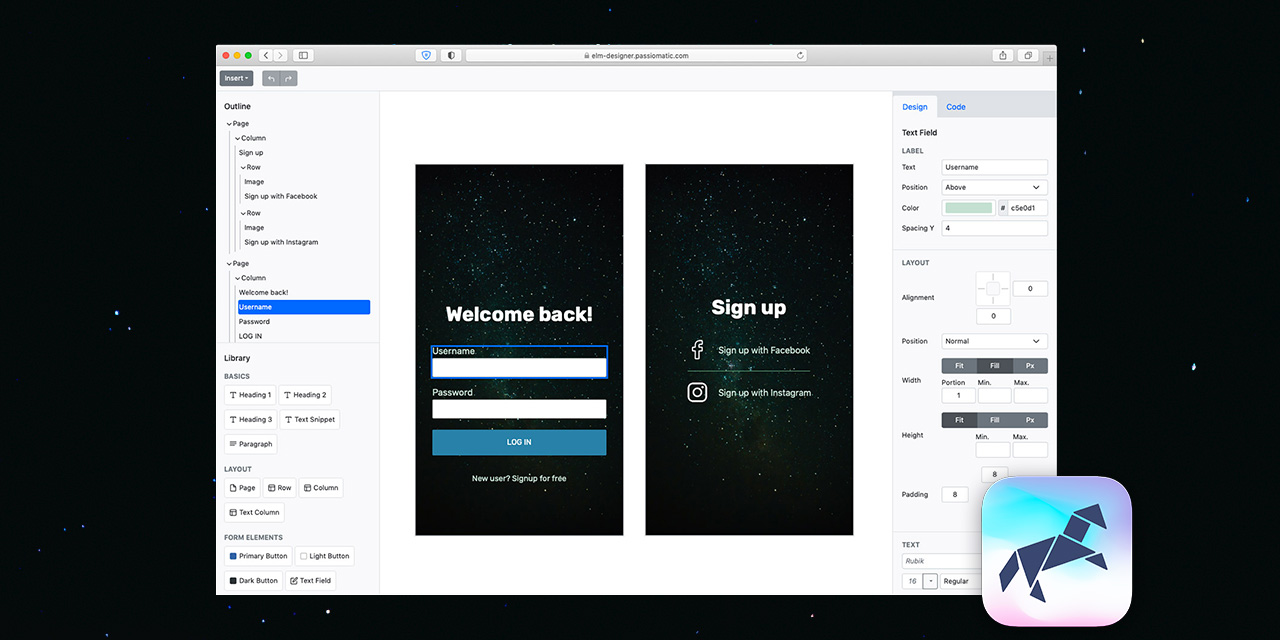The width and height of the screenshot is (1280, 640).
Task: Select Password in the Outline tree
Action: tap(254, 322)
